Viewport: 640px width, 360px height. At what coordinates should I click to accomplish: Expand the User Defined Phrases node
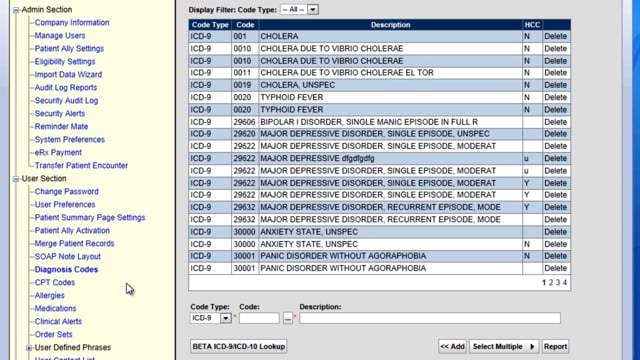(x=29, y=348)
